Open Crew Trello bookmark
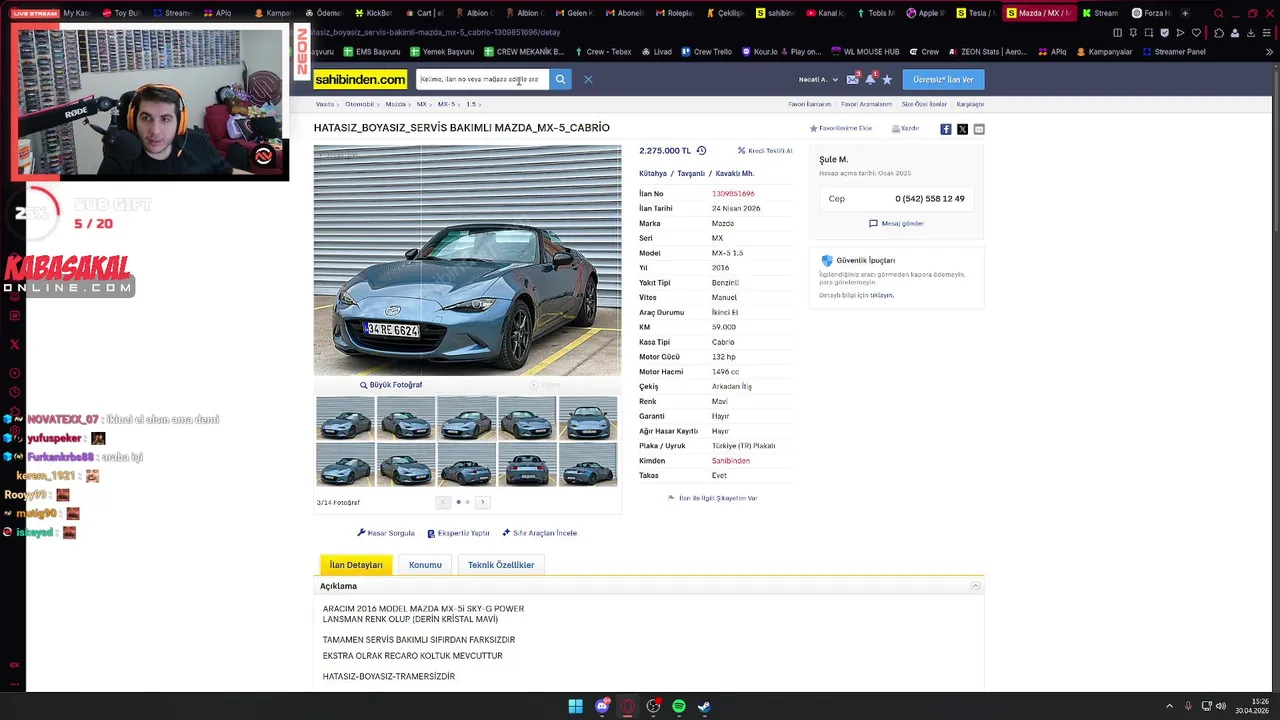1280x720 pixels. point(707,52)
